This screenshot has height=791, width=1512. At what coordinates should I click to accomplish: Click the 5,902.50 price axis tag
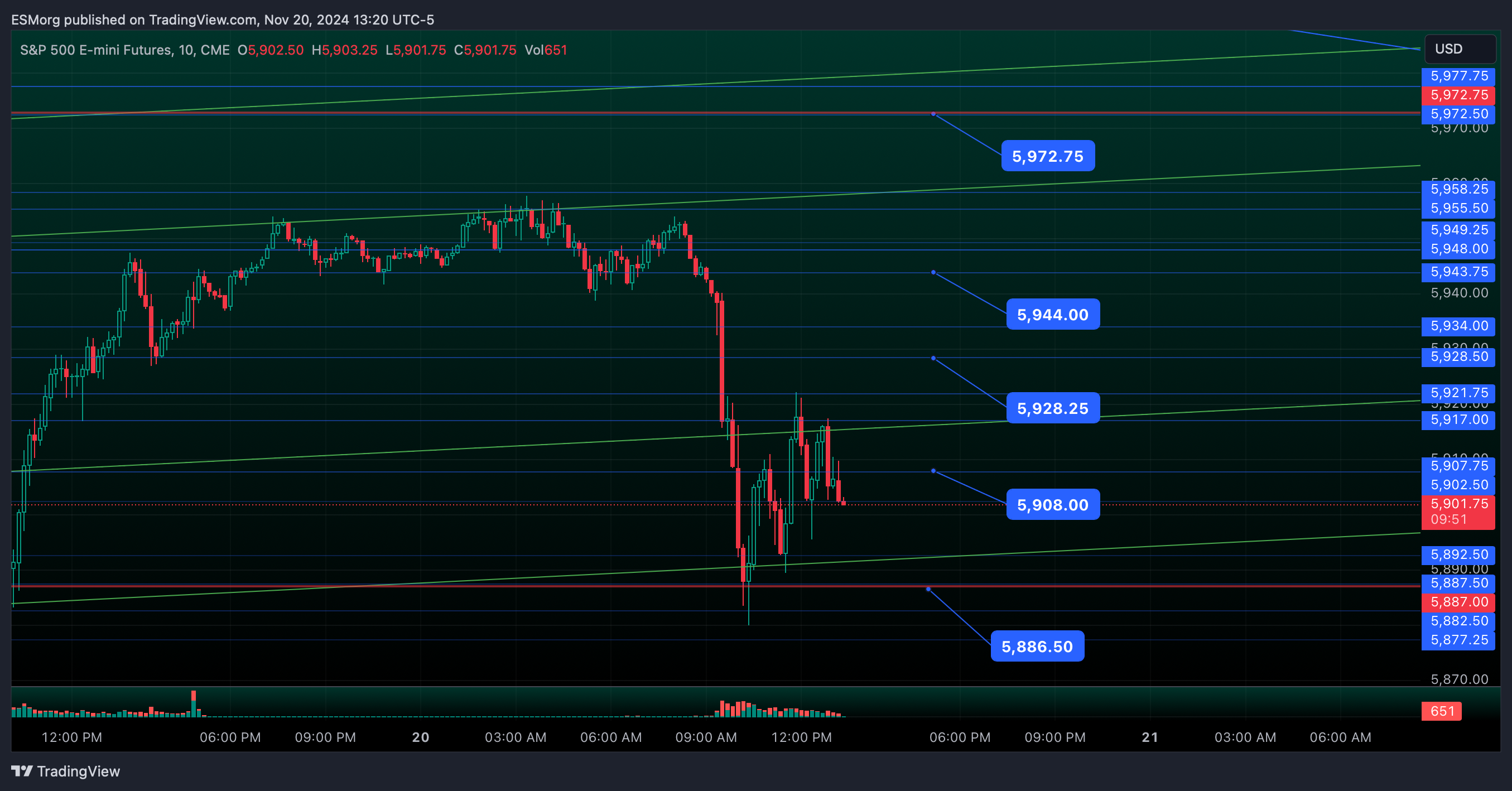click(x=1458, y=485)
